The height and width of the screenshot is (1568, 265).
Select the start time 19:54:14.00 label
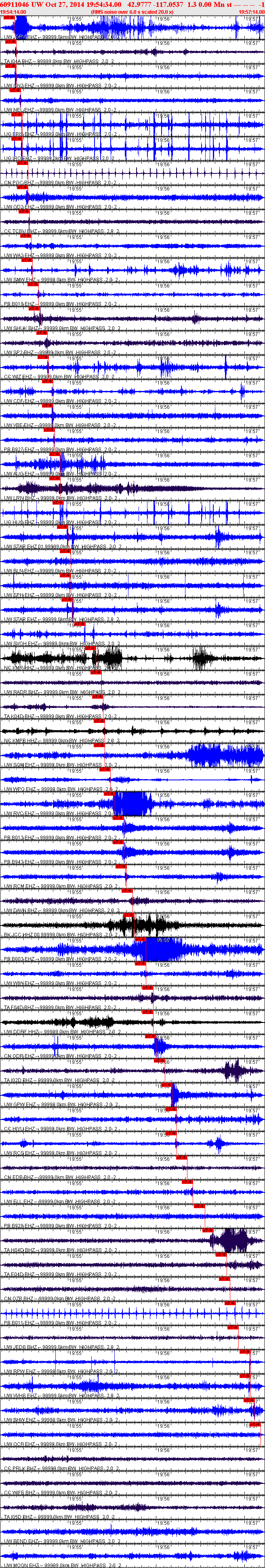(13, 12)
